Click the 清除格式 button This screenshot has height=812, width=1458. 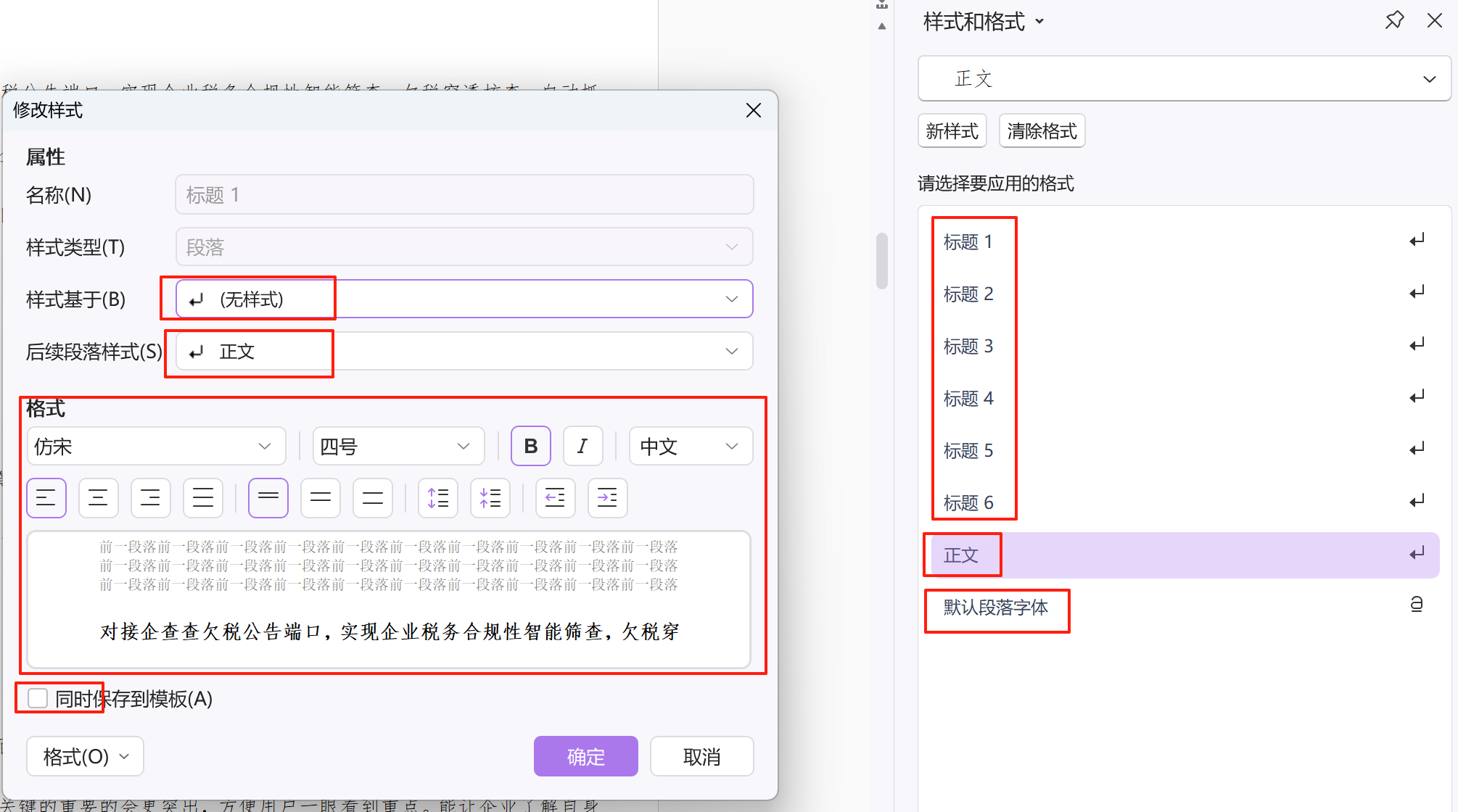point(1042,131)
